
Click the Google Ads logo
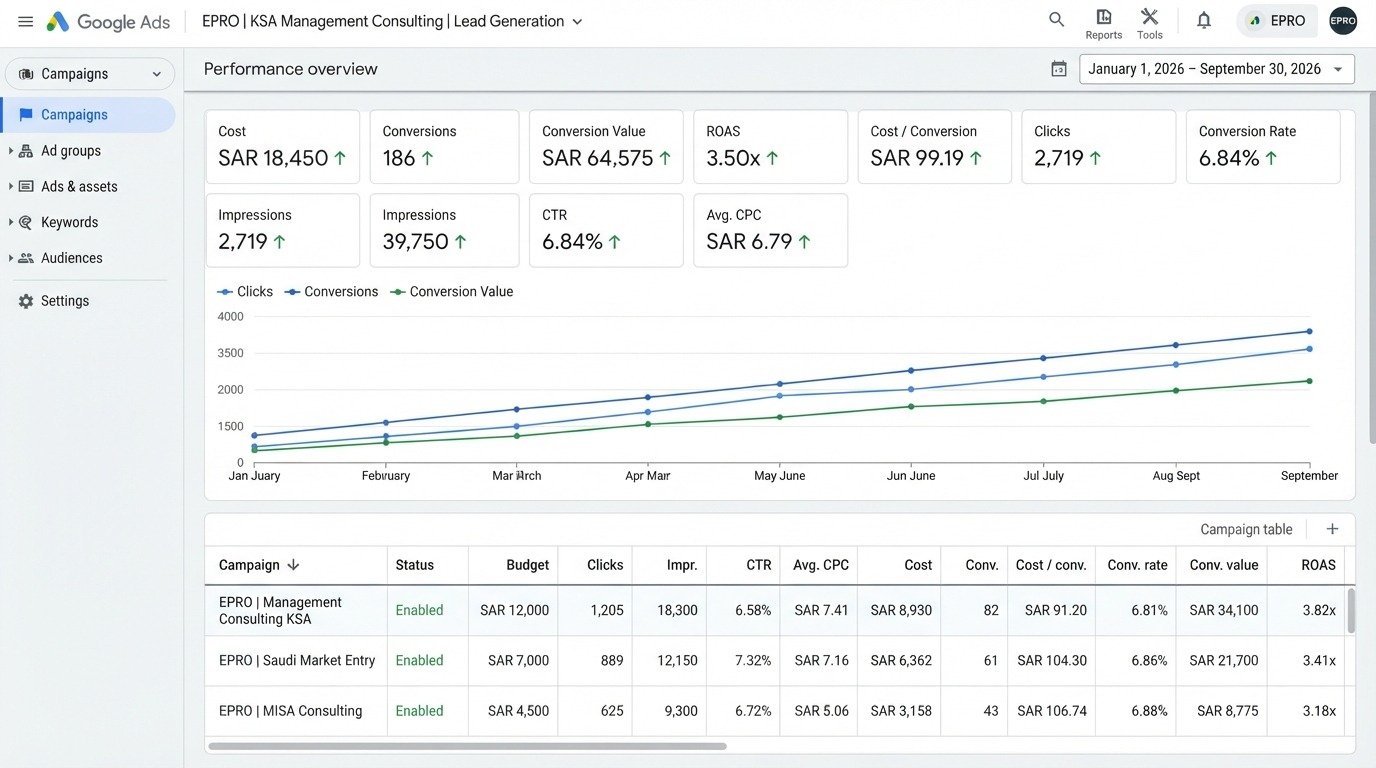[x=108, y=21]
